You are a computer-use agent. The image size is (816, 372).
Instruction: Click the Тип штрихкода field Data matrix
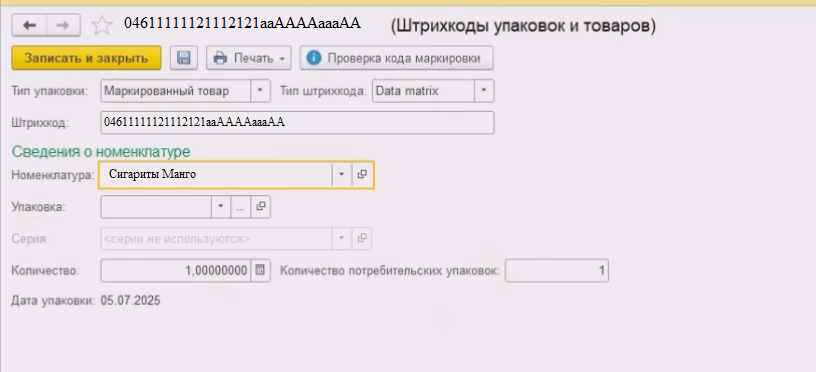[x=423, y=91]
